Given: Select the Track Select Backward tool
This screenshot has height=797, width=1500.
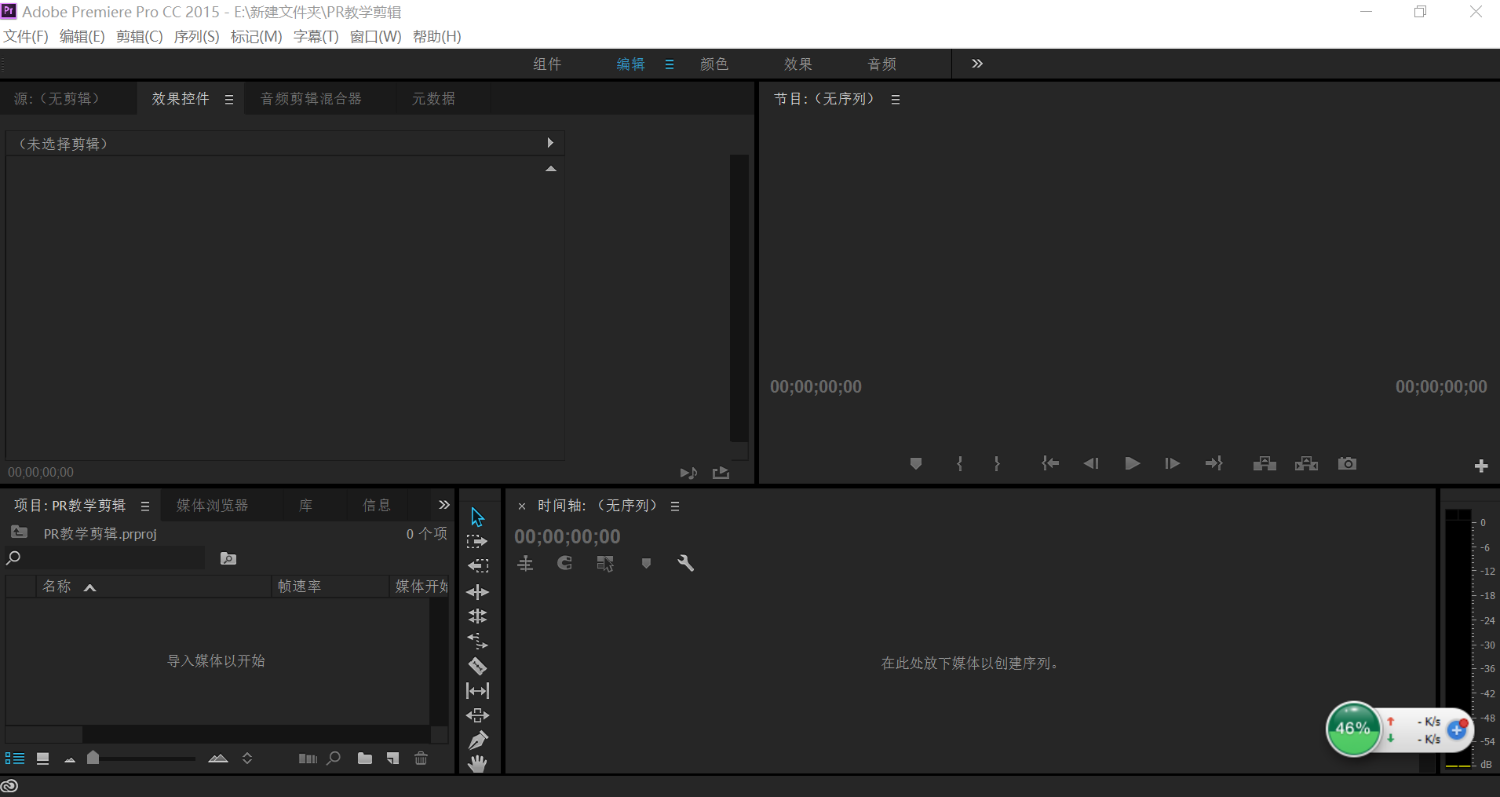Looking at the screenshot, I should pos(477,565).
